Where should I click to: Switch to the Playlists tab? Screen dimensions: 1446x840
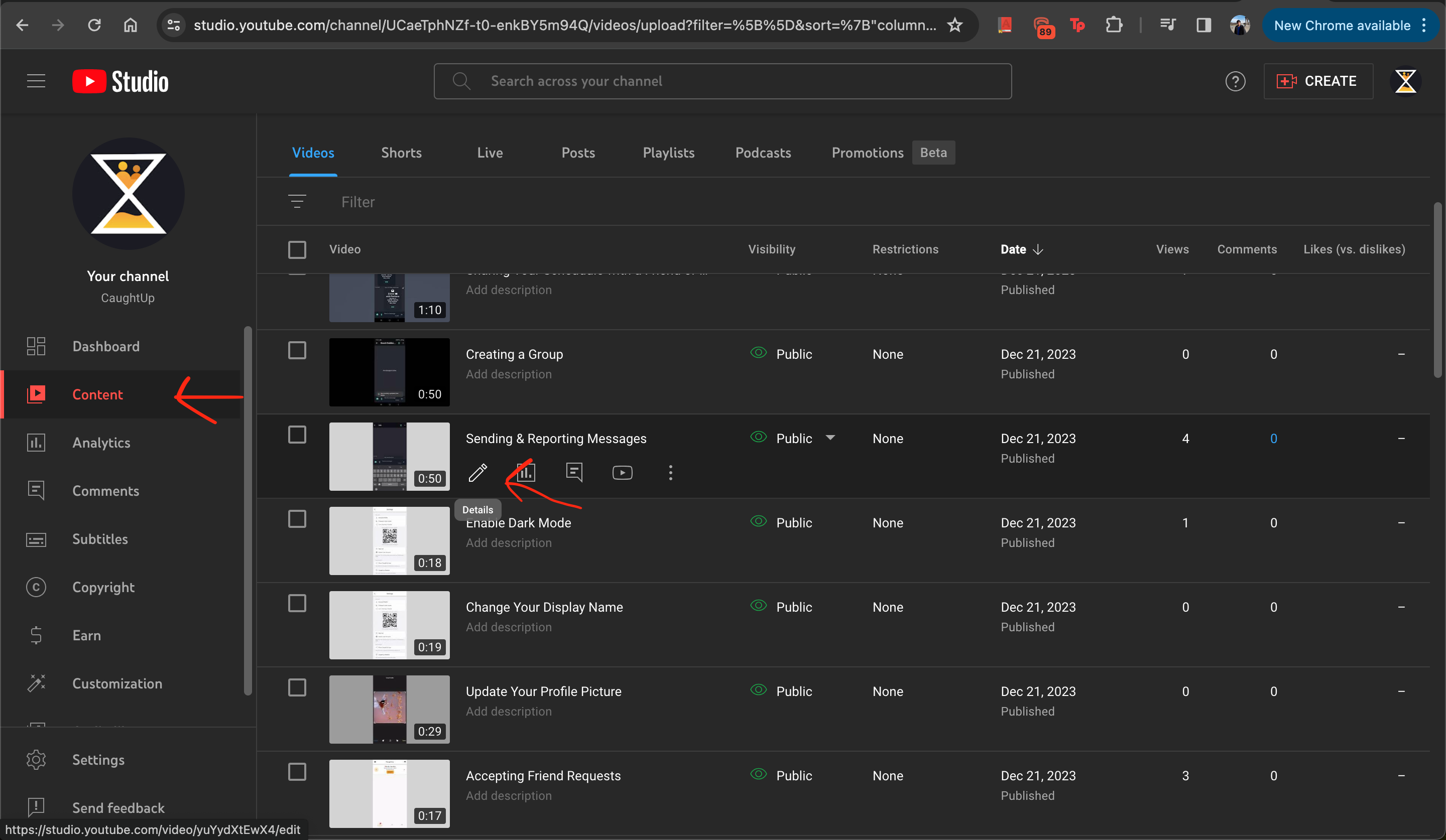click(x=668, y=153)
